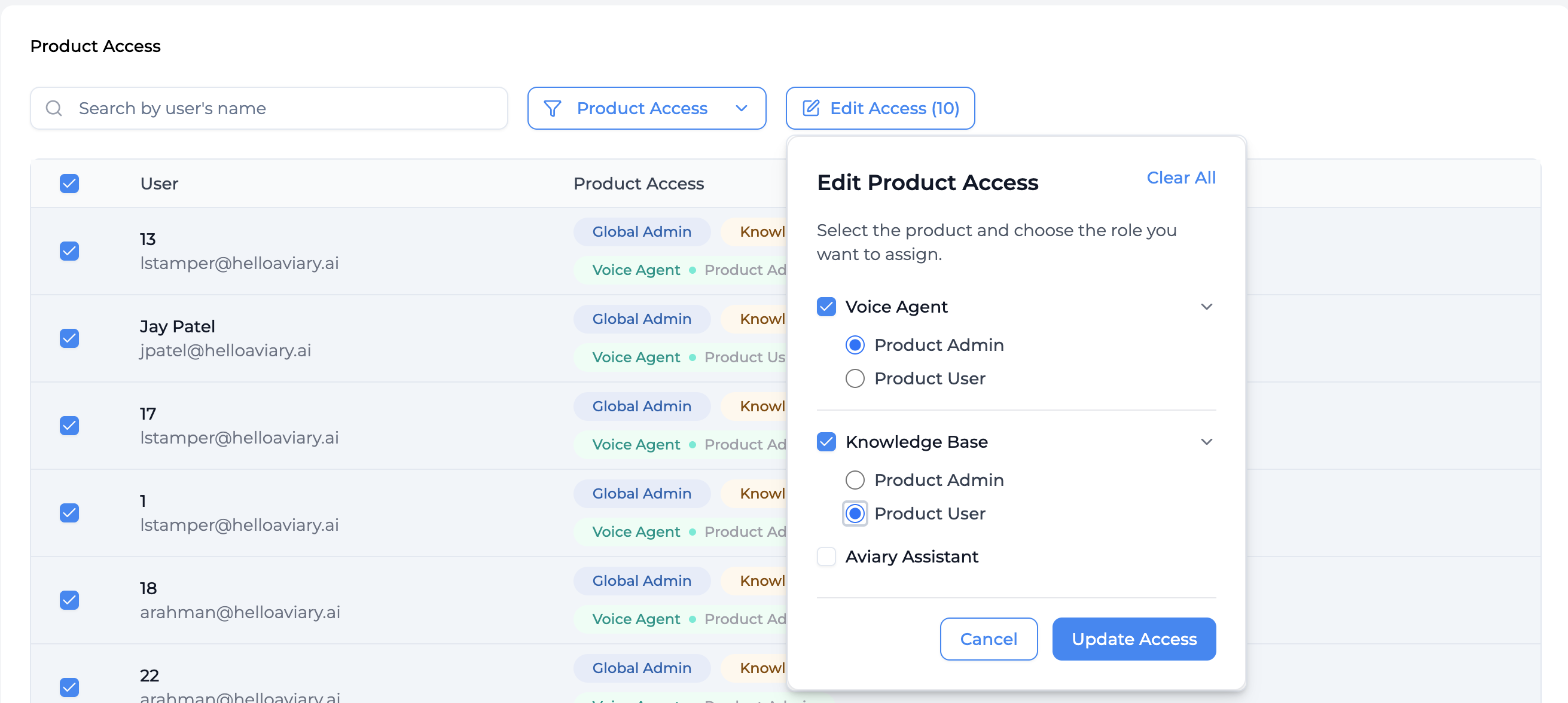Click the Clear All link
Image resolution: width=1568 pixels, height=703 pixels.
[x=1180, y=178]
